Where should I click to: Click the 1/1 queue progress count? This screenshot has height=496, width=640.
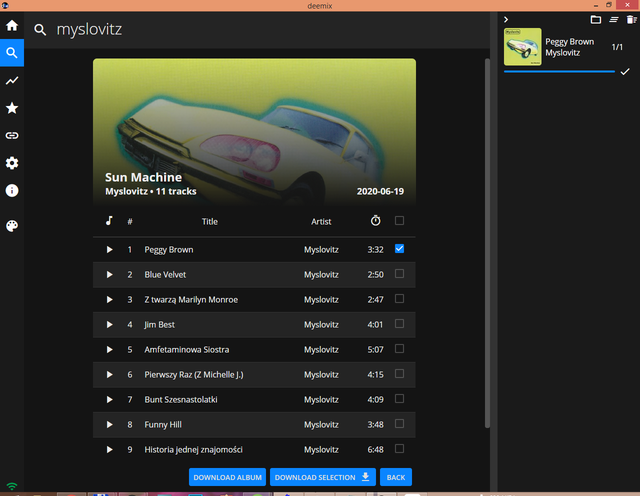pyautogui.click(x=617, y=47)
